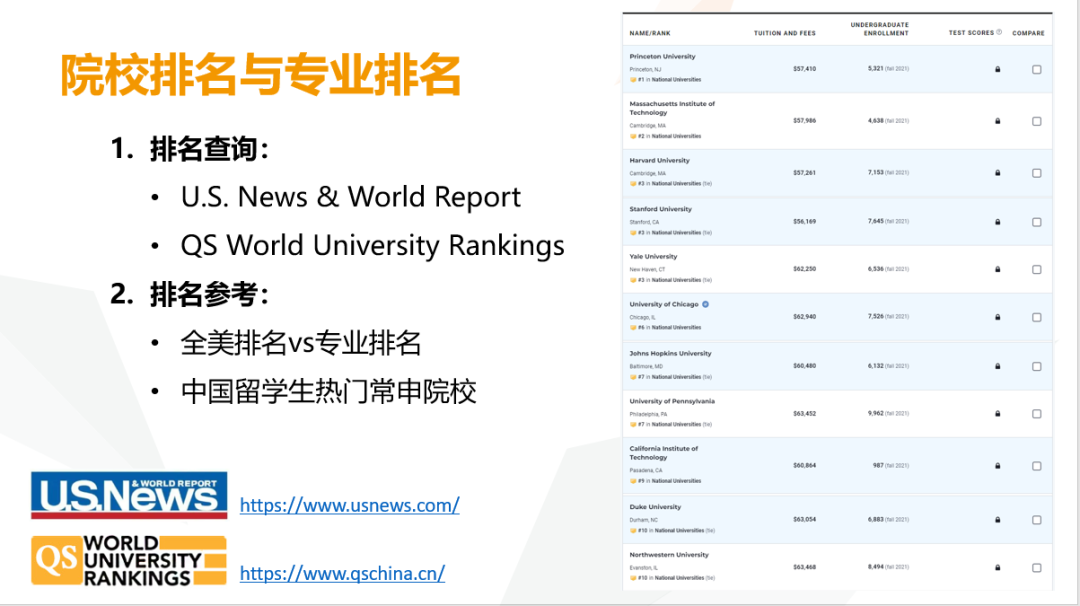Click test score lock icon for Northwestern University
The image size is (1080, 606).
pos(997,567)
